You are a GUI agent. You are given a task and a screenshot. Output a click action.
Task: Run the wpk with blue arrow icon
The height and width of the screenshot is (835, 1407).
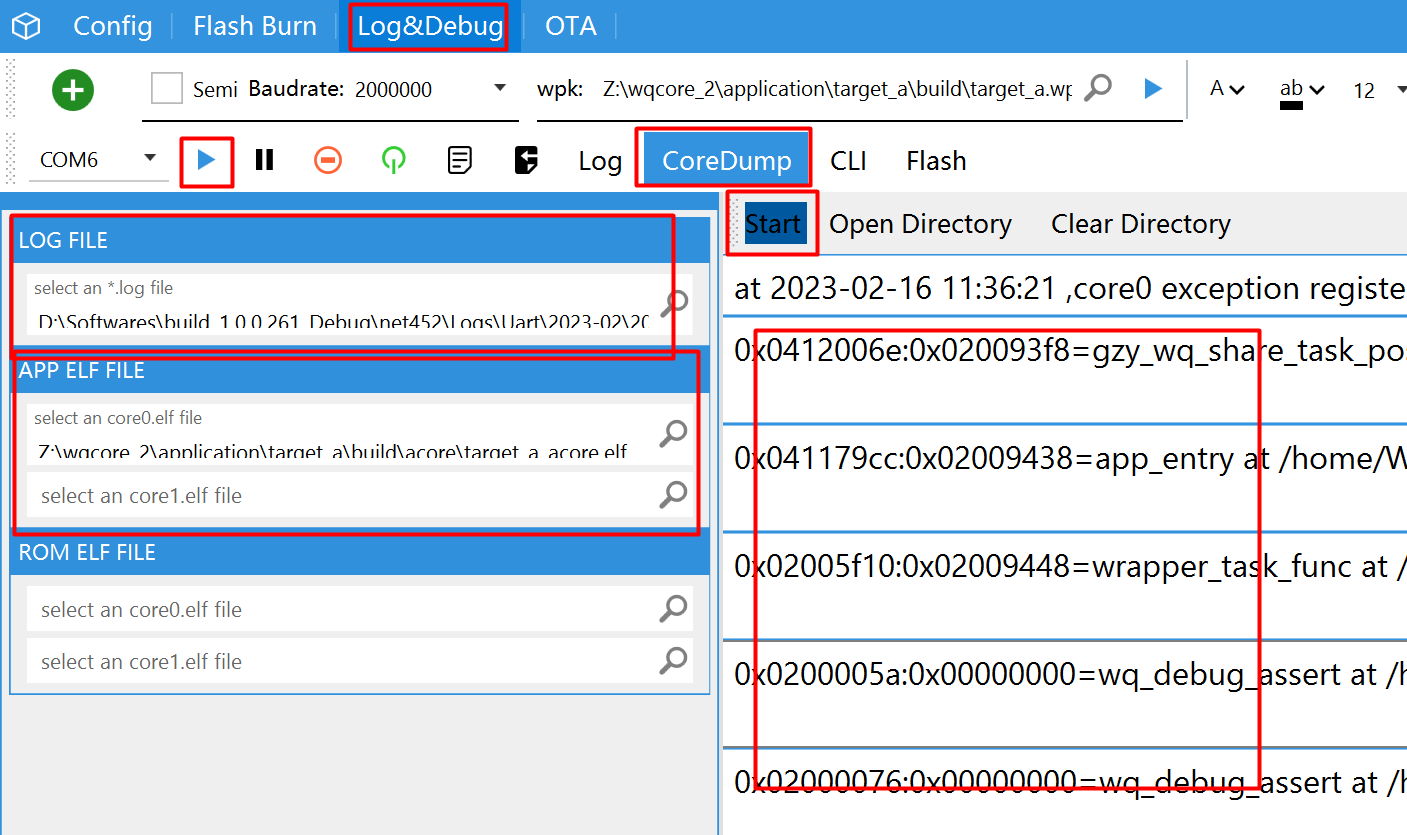pyautogui.click(x=1152, y=88)
